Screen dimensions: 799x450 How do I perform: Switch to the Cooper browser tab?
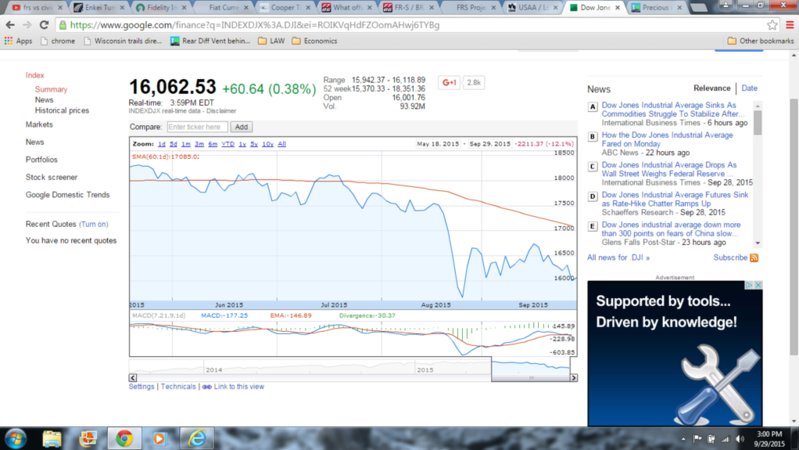point(285,8)
